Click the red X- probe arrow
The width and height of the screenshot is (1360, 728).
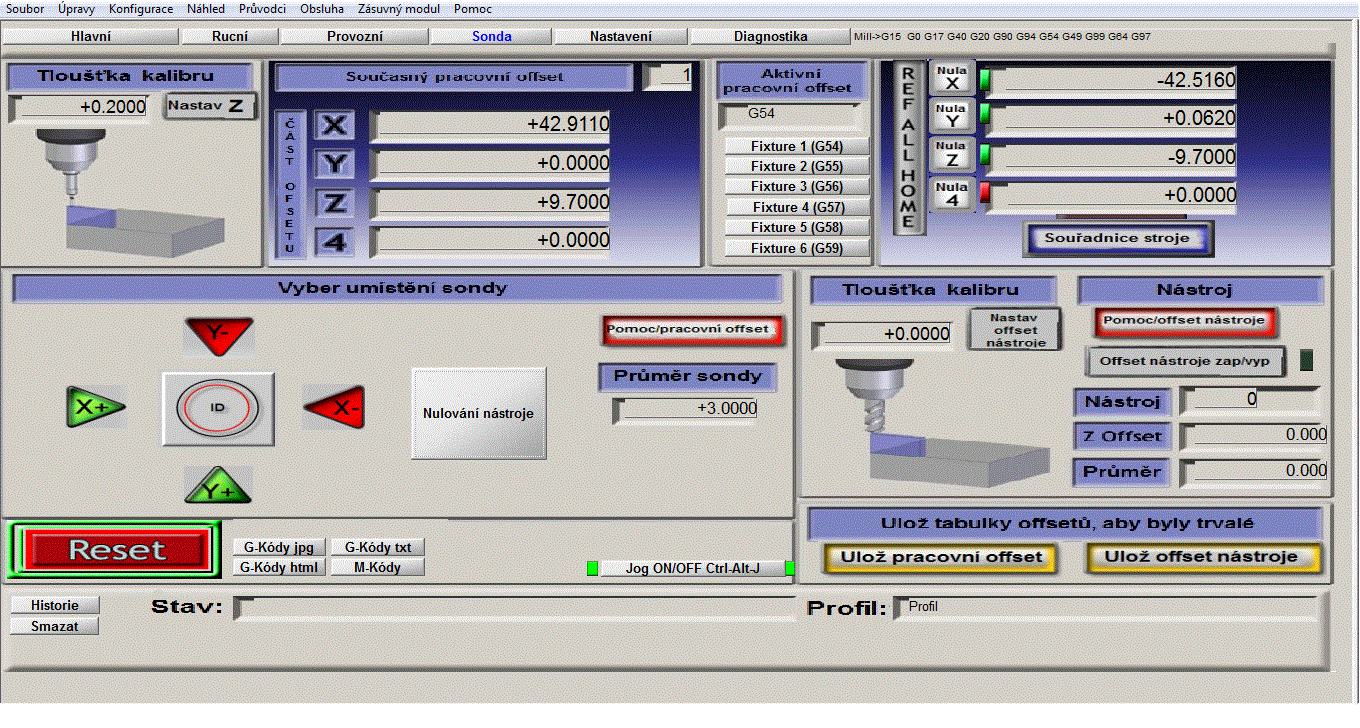(x=333, y=407)
